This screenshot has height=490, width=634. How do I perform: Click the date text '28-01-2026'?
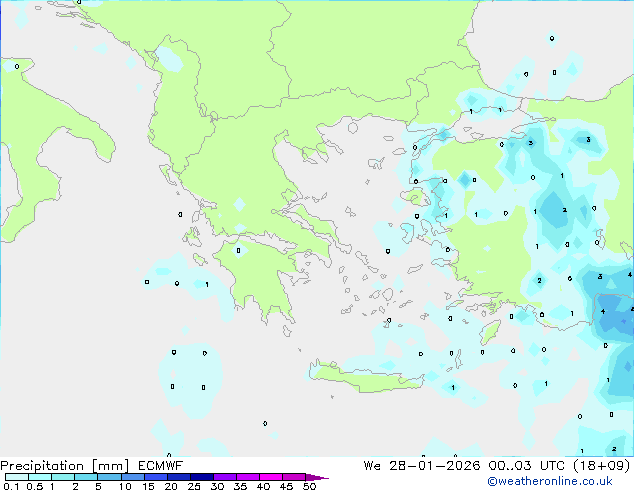click(x=435, y=466)
